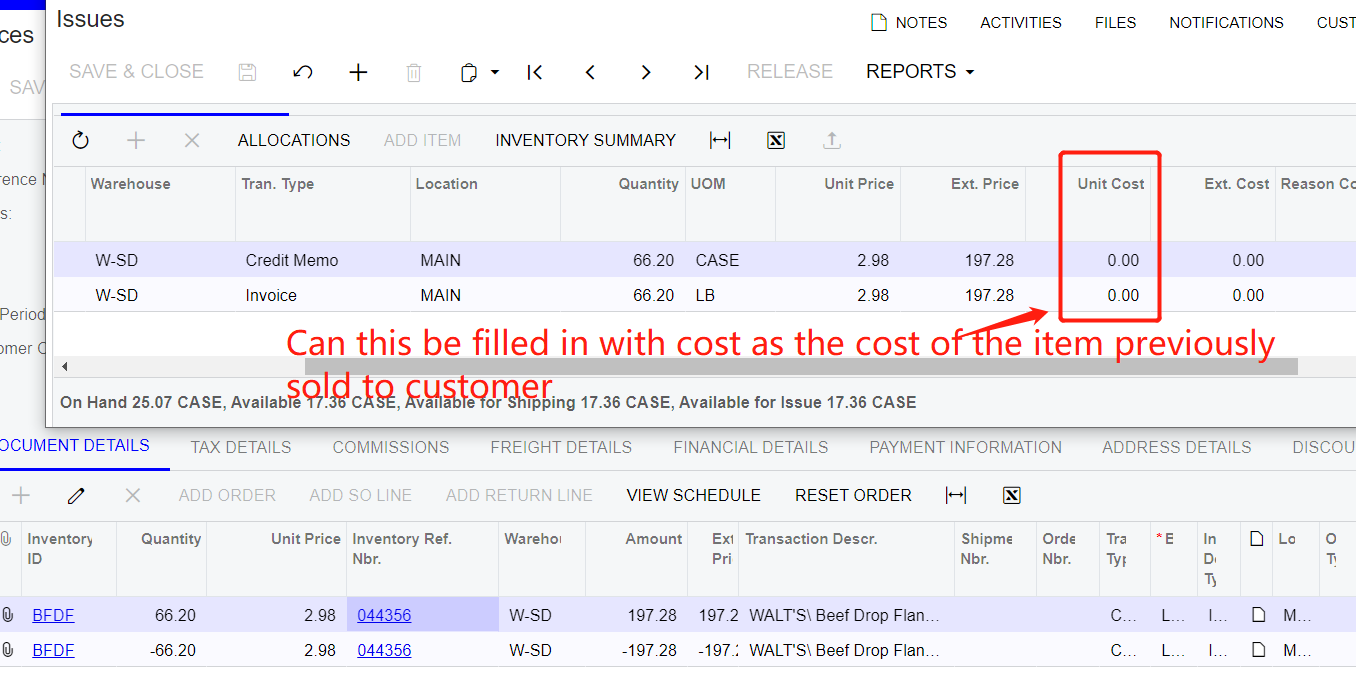Switch to FREIGHT DETAILS tab
The height and width of the screenshot is (676, 1356).
click(561, 447)
